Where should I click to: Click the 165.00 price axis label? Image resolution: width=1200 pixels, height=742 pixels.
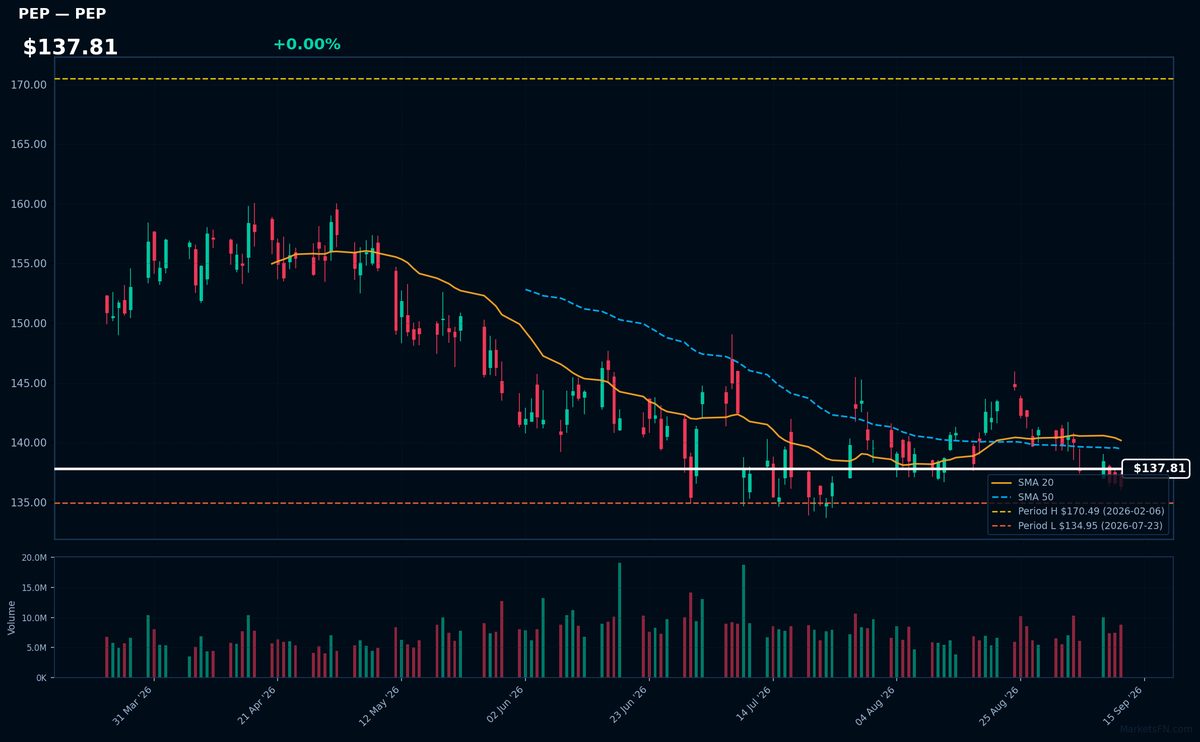click(x=29, y=145)
